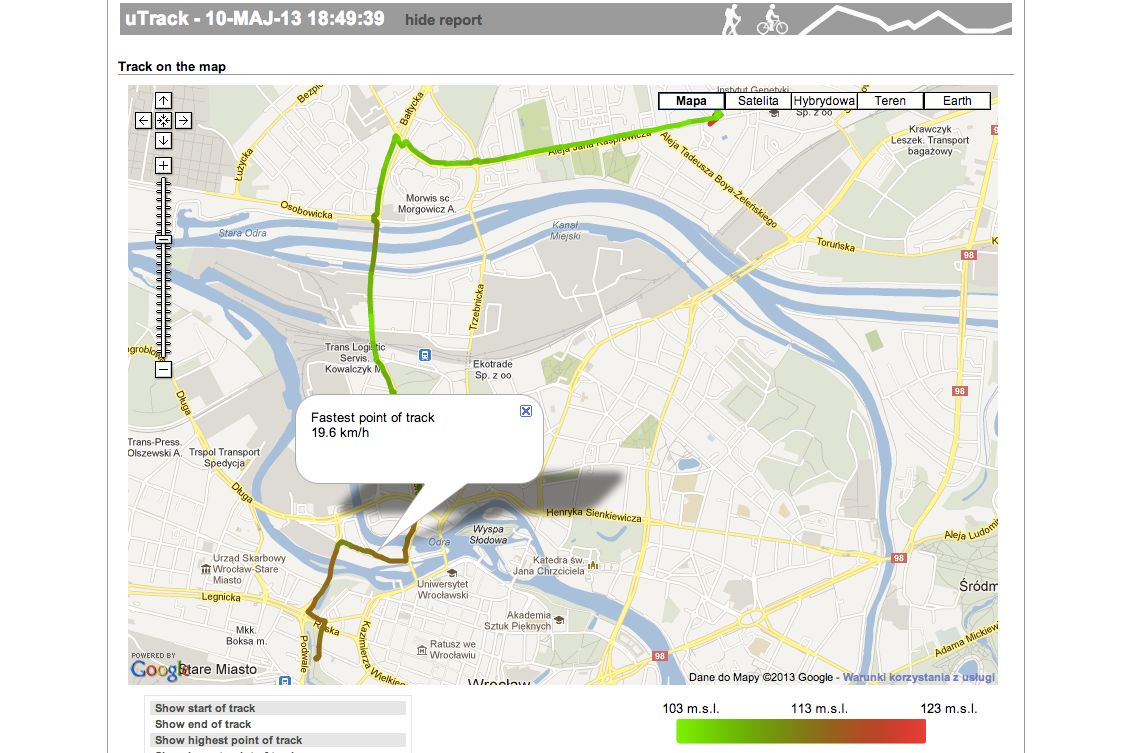Zoom out with the minus button
The height and width of the screenshot is (753, 1128).
pos(163,370)
